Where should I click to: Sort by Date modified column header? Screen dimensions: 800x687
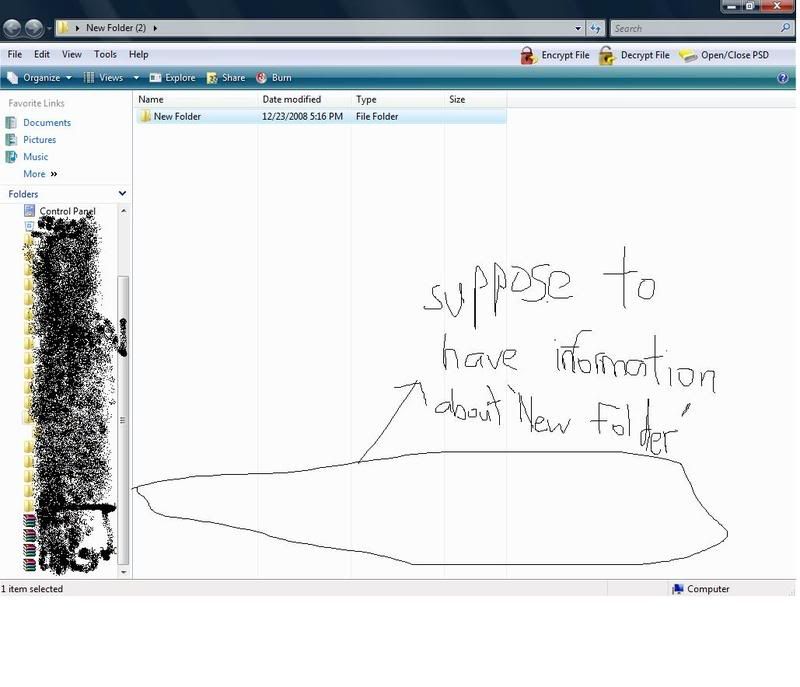(292, 100)
